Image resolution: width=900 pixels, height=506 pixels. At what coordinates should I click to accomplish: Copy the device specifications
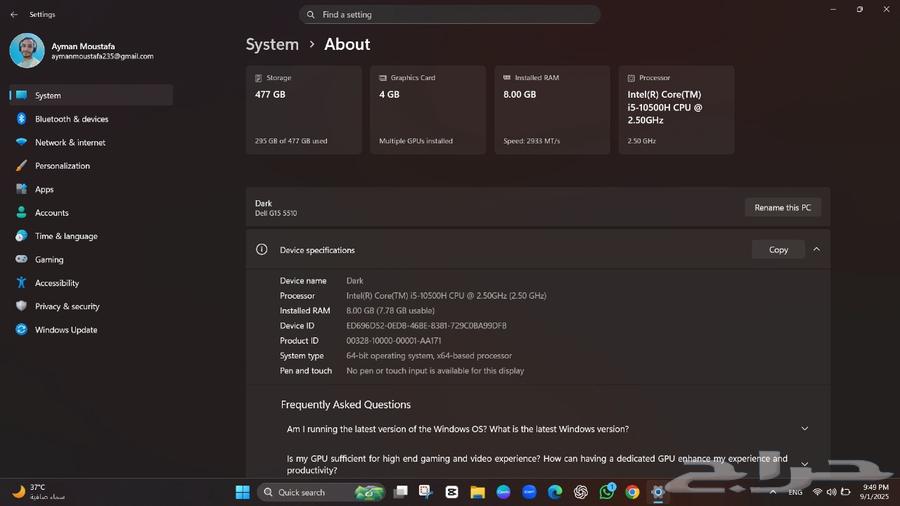[778, 250]
